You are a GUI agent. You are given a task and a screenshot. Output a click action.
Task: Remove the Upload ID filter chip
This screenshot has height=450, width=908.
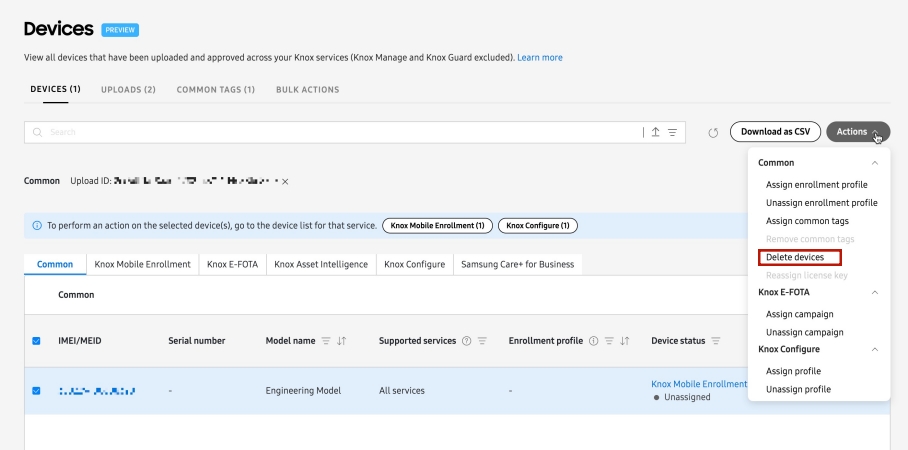tap(285, 181)
